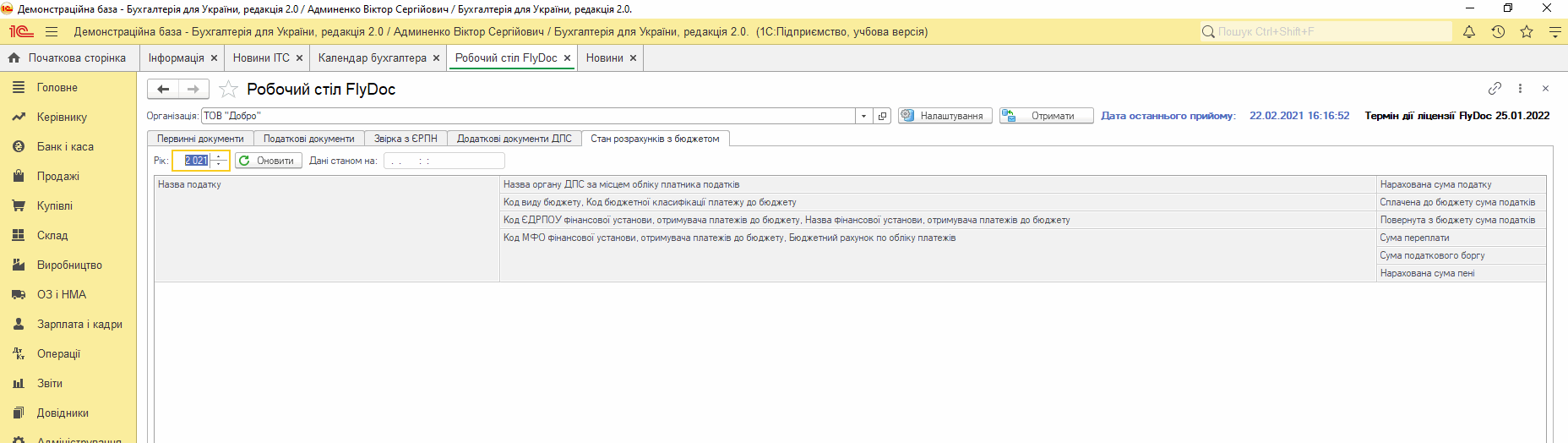Image resolution: width=1568 pixels, height=443 pixels.
Task: Go back with the left arrow
Action: (163, 89)
